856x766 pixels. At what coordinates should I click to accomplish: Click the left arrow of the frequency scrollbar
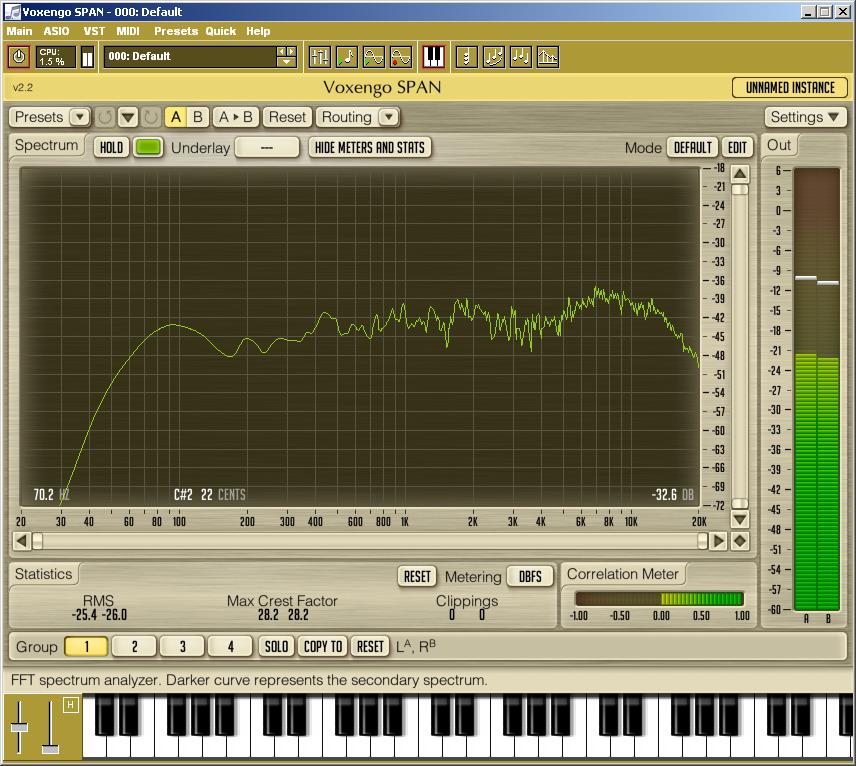click(x=21, y=541)
